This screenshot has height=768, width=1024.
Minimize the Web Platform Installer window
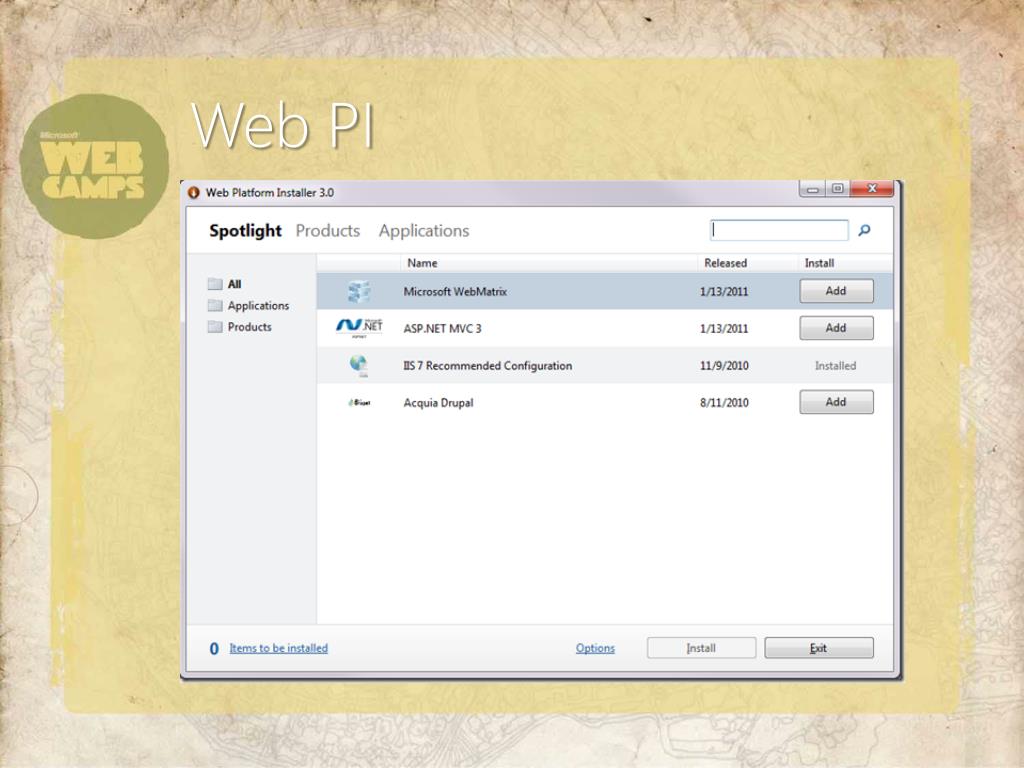(812, 189)
